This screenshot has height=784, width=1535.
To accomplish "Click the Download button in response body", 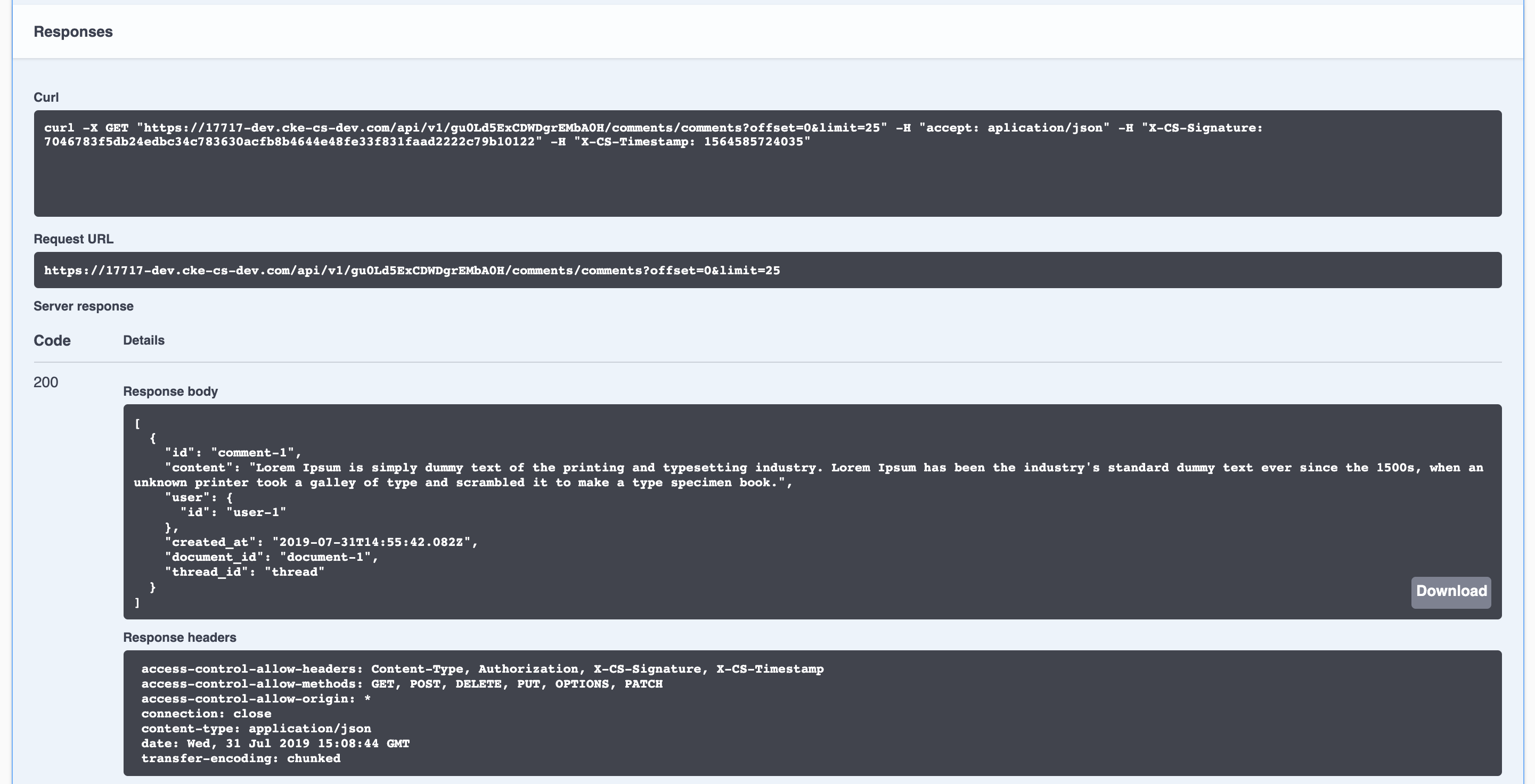I will [x=1450, y=592].
